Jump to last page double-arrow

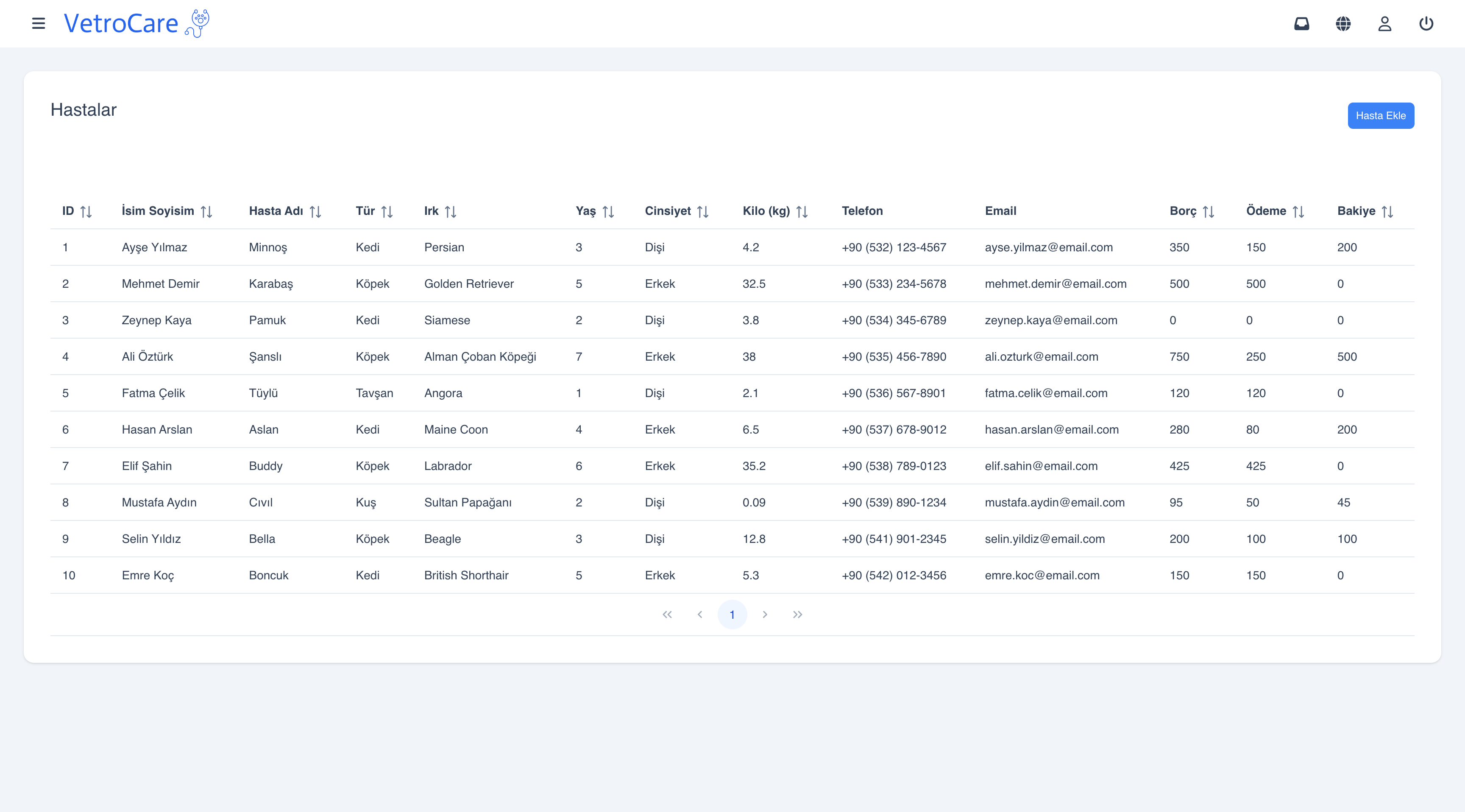point(797,614)
